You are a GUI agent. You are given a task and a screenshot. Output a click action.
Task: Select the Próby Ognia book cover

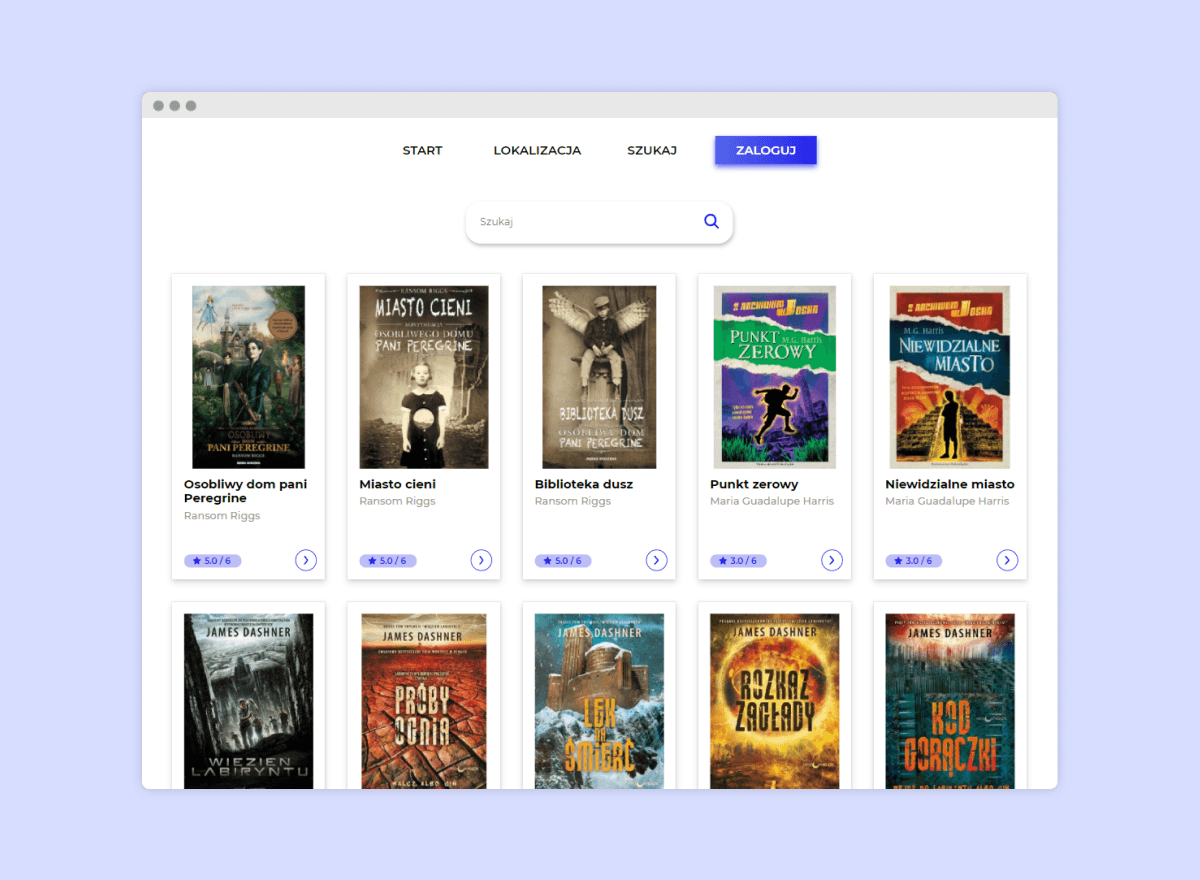424,700
